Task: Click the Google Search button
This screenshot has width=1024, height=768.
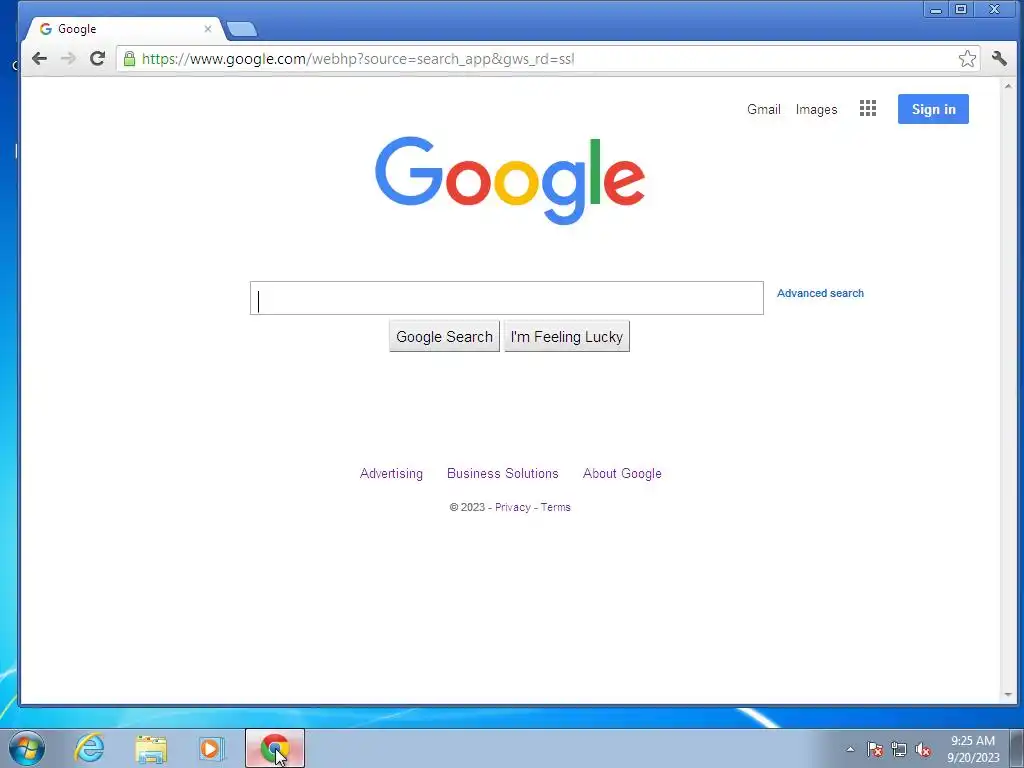Action: 444,336
